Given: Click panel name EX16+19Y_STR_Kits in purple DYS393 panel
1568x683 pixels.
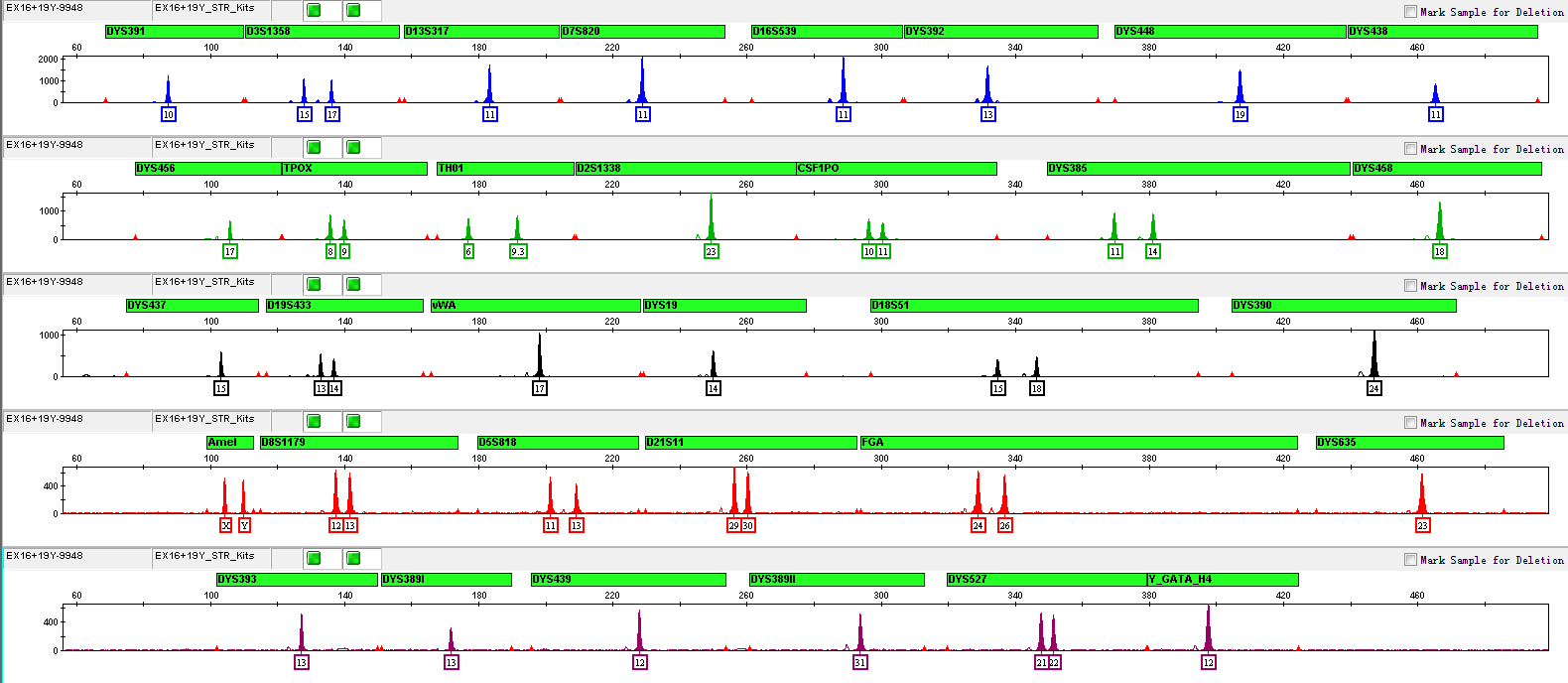Looking at the screenshot, I should point(204,556).
